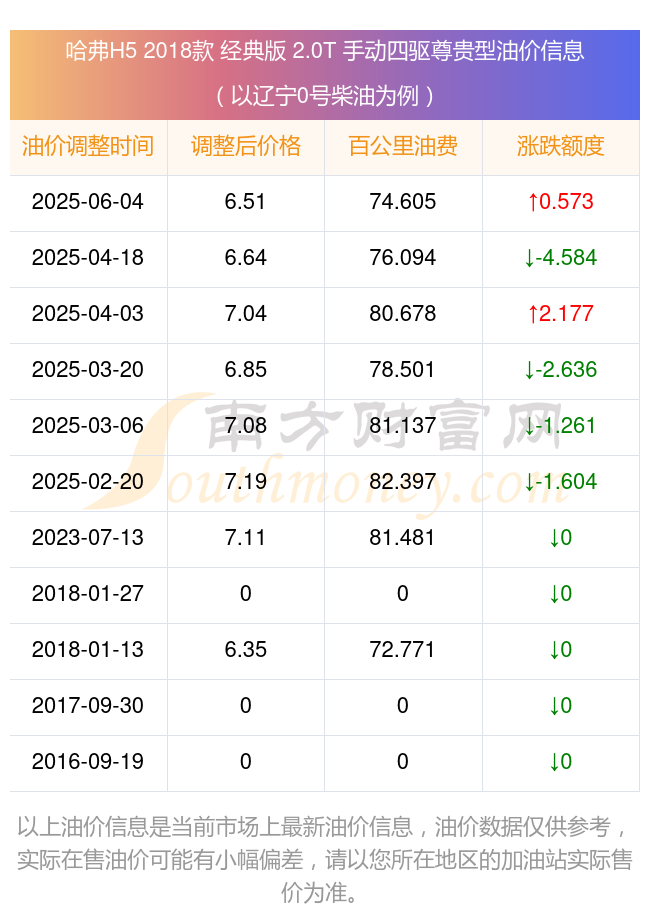
Task: Select the date 2025-03-20
Action: click(x=87, y=370)
